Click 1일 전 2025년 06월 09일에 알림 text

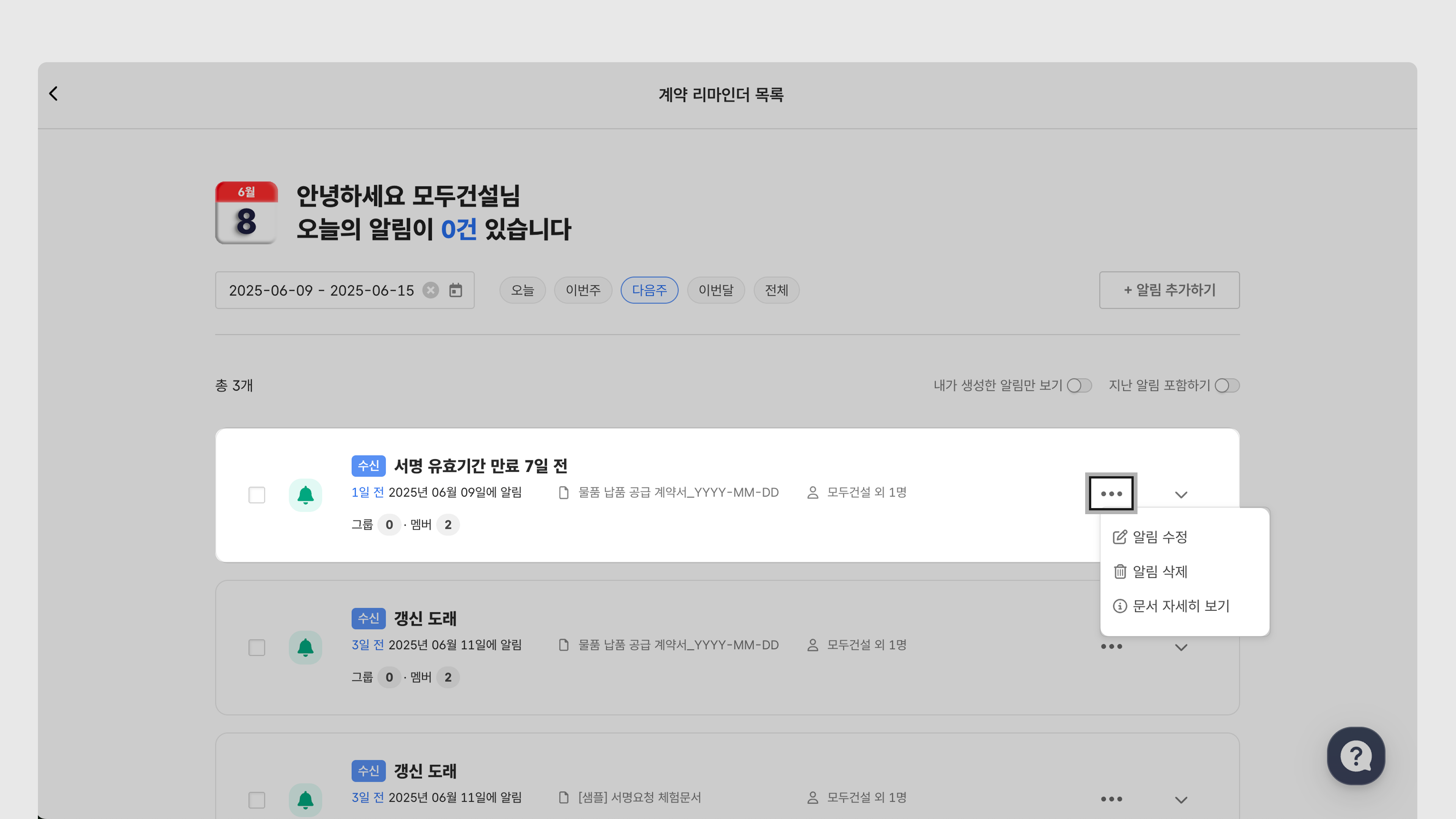[x=436, y=493]
